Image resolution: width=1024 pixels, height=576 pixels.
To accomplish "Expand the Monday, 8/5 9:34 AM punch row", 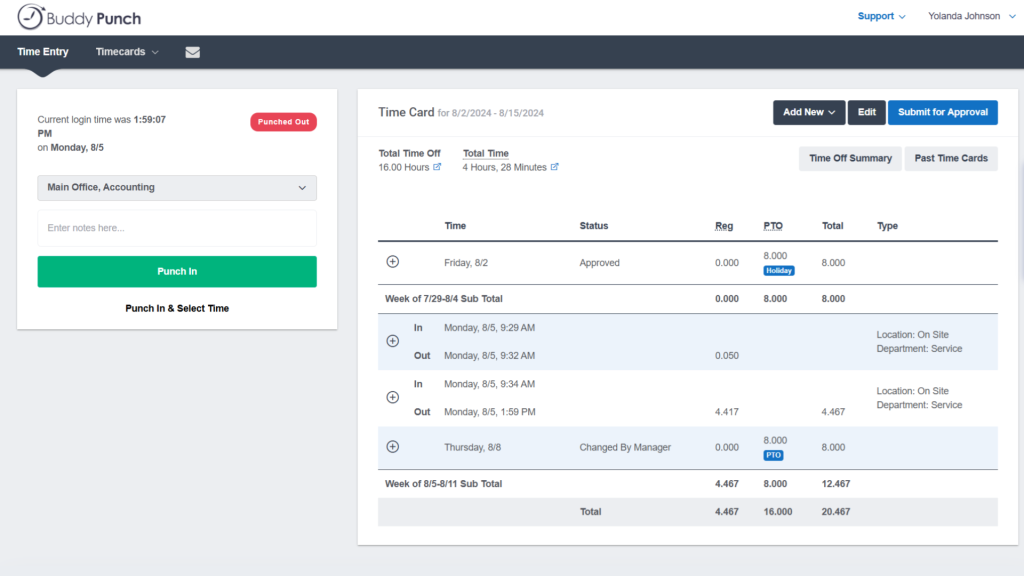I will click(392, 397).
